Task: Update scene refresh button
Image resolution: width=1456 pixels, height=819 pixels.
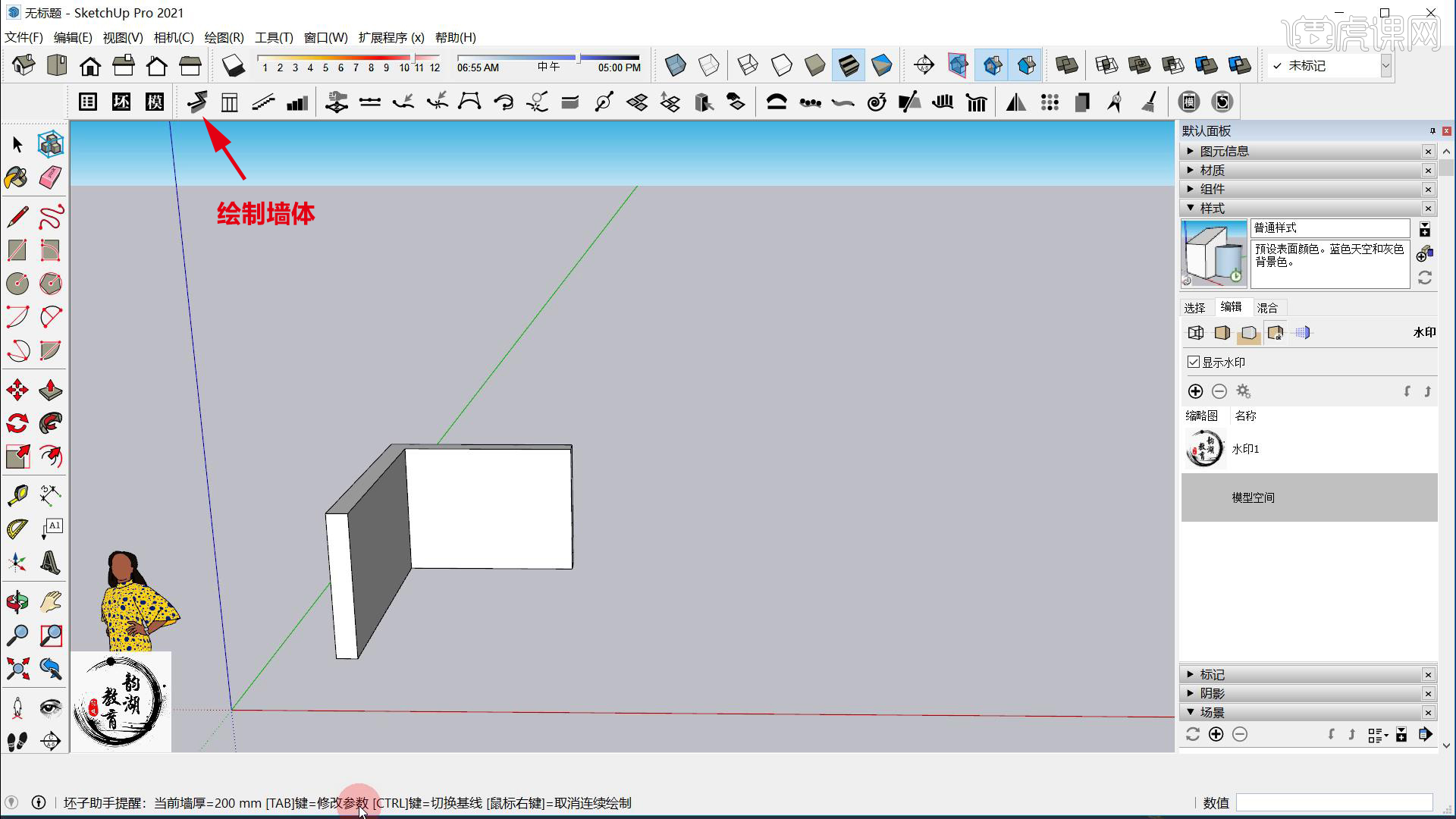Action: [1193, 734]
